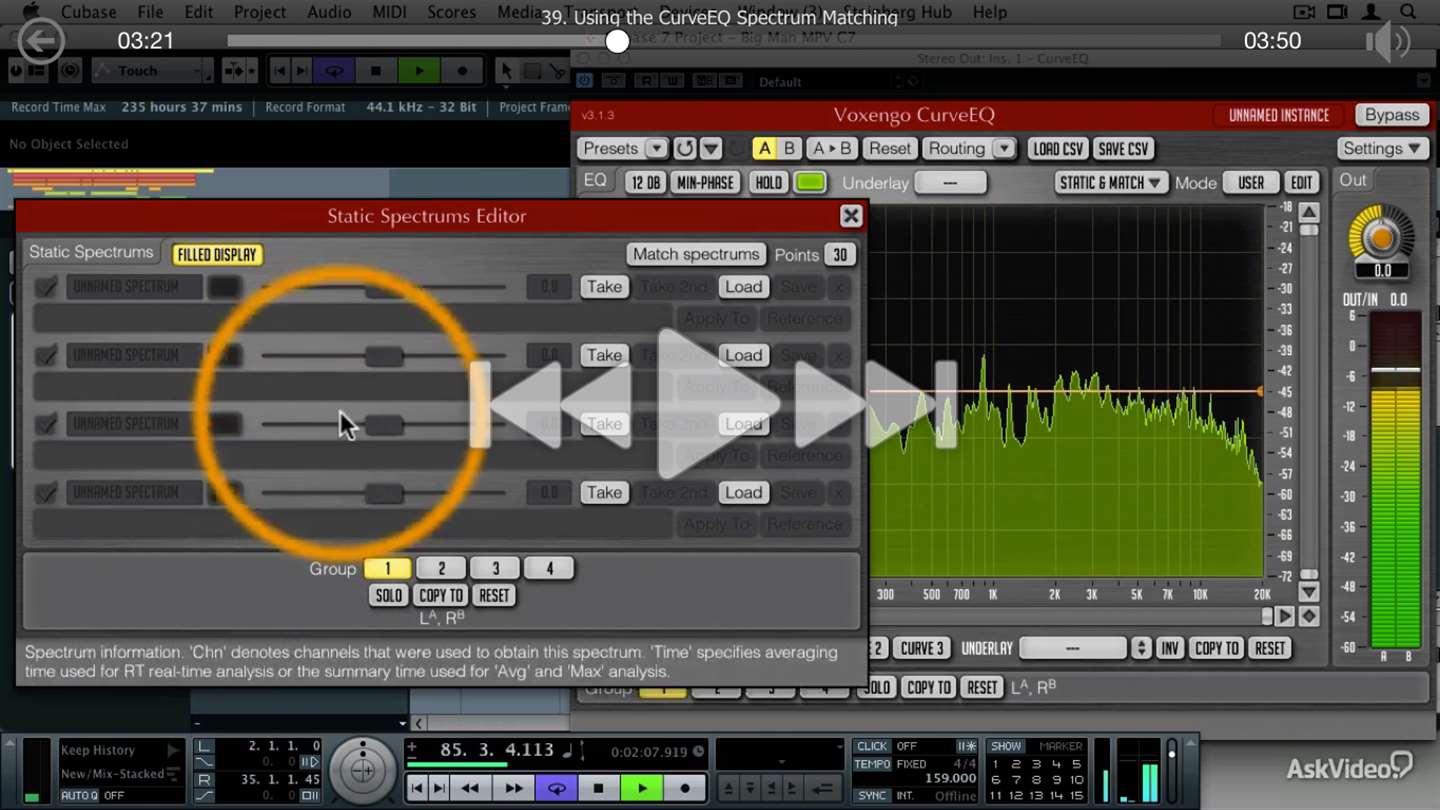Click the green Play button in the Transport panel
This screenshot has width=1440, height=810.
[x=642, y=788]
